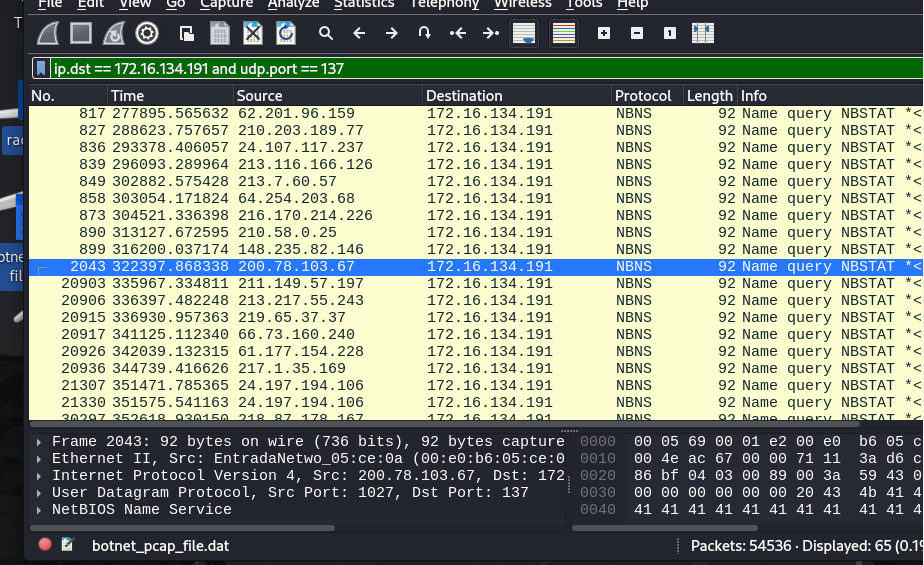Click the expert information red circle
Viewport: 924px width, 565px height.
(x=45, y=545)
